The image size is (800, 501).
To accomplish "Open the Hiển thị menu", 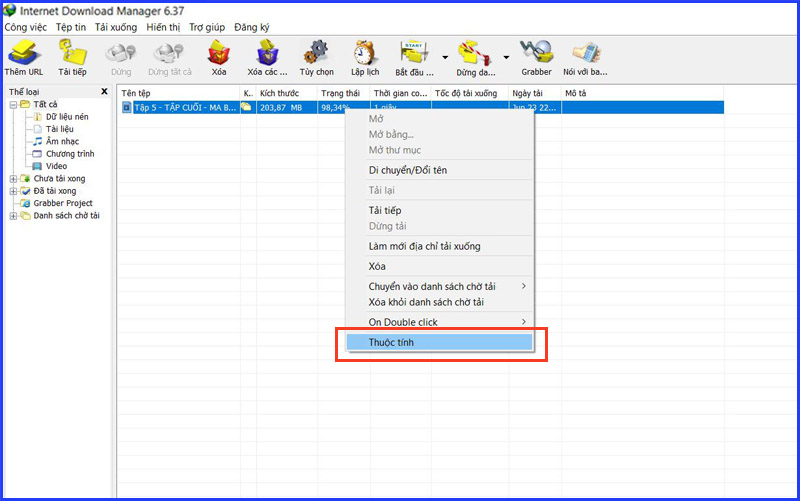I will [163, 27].
